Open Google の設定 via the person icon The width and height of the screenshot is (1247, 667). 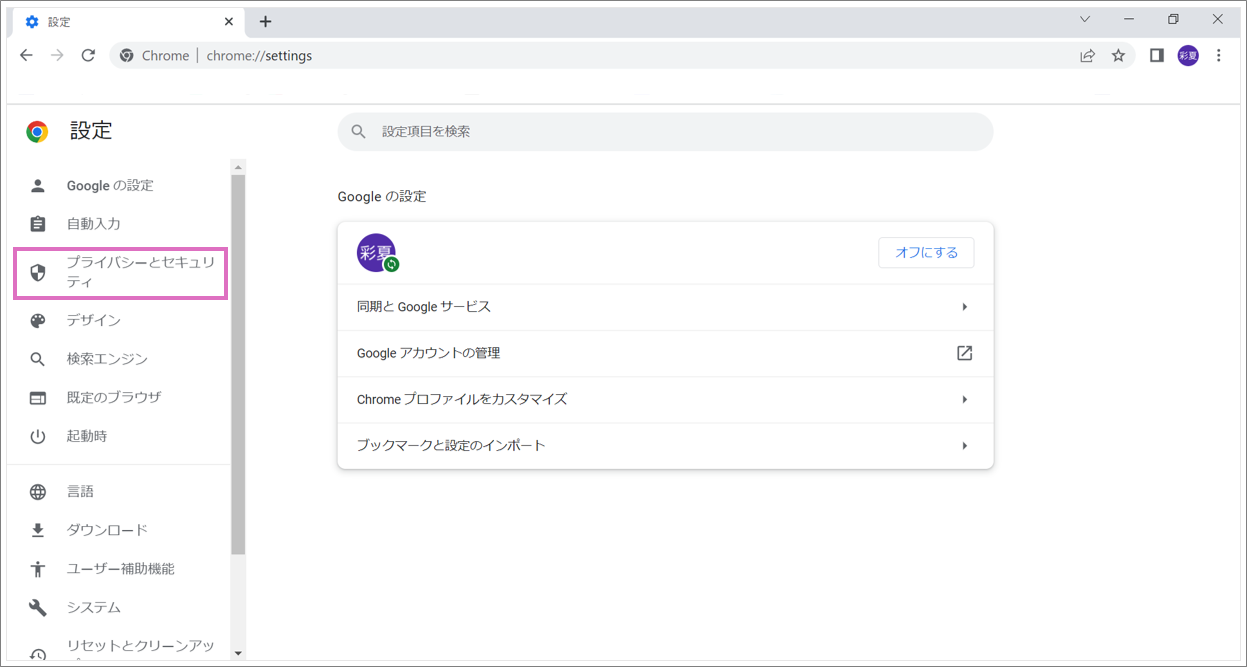(x=37, y=185)
